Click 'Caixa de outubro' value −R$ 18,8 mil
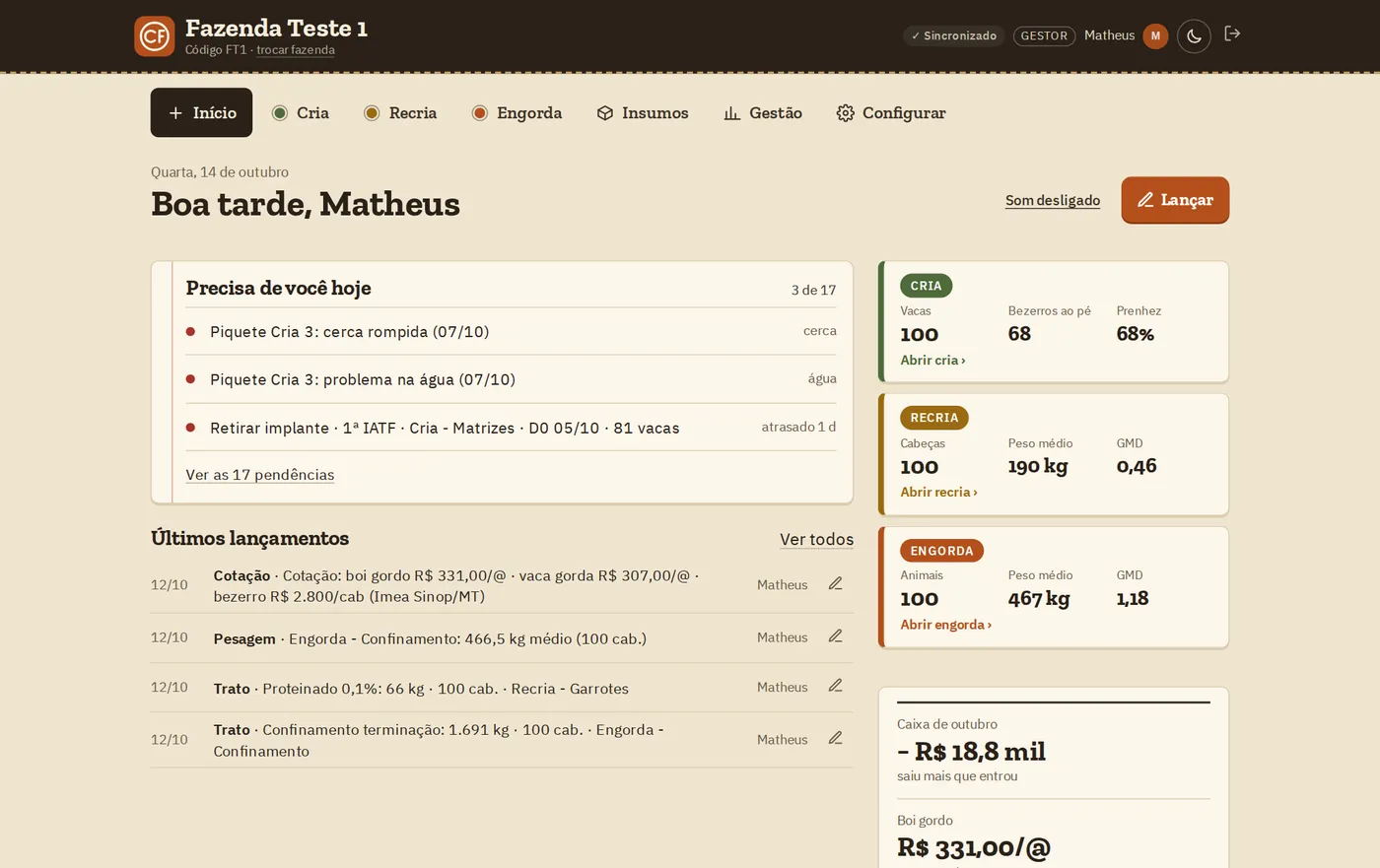Screen dimensions: 1380x868 (x=971, y=752)
